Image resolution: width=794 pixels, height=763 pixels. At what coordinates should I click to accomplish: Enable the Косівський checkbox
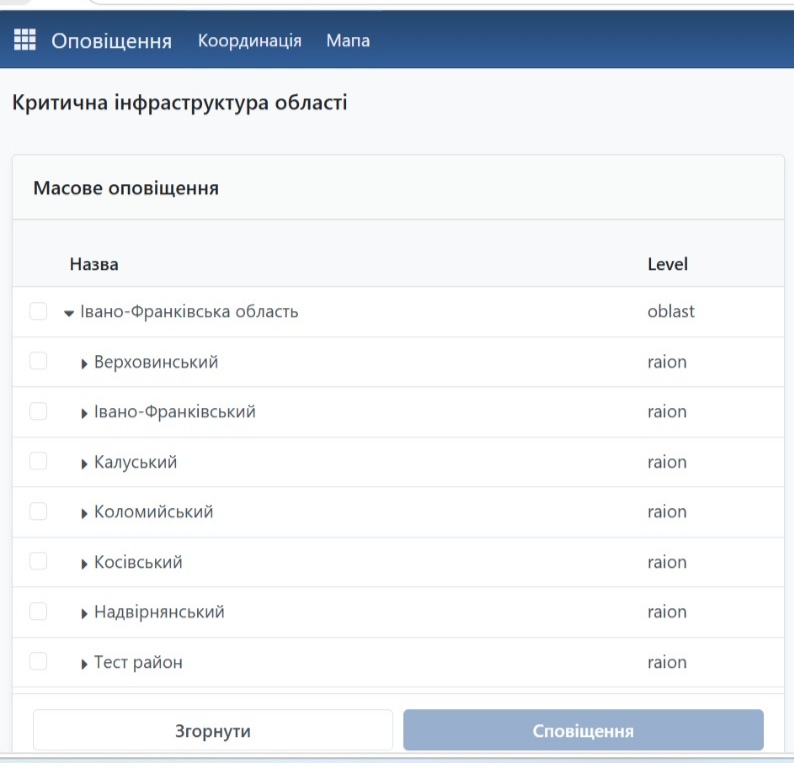pyautogui.click(x=38, y=561)
